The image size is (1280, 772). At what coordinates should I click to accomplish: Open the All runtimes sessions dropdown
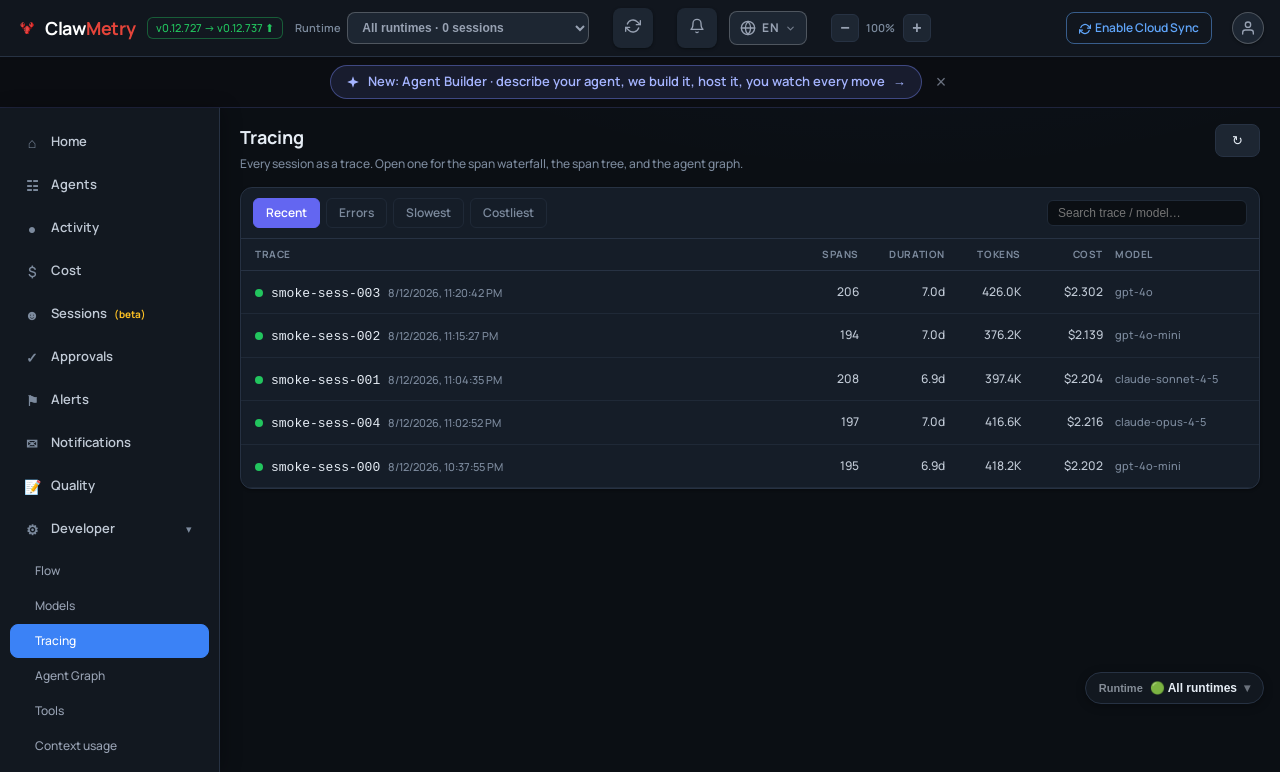468,28
